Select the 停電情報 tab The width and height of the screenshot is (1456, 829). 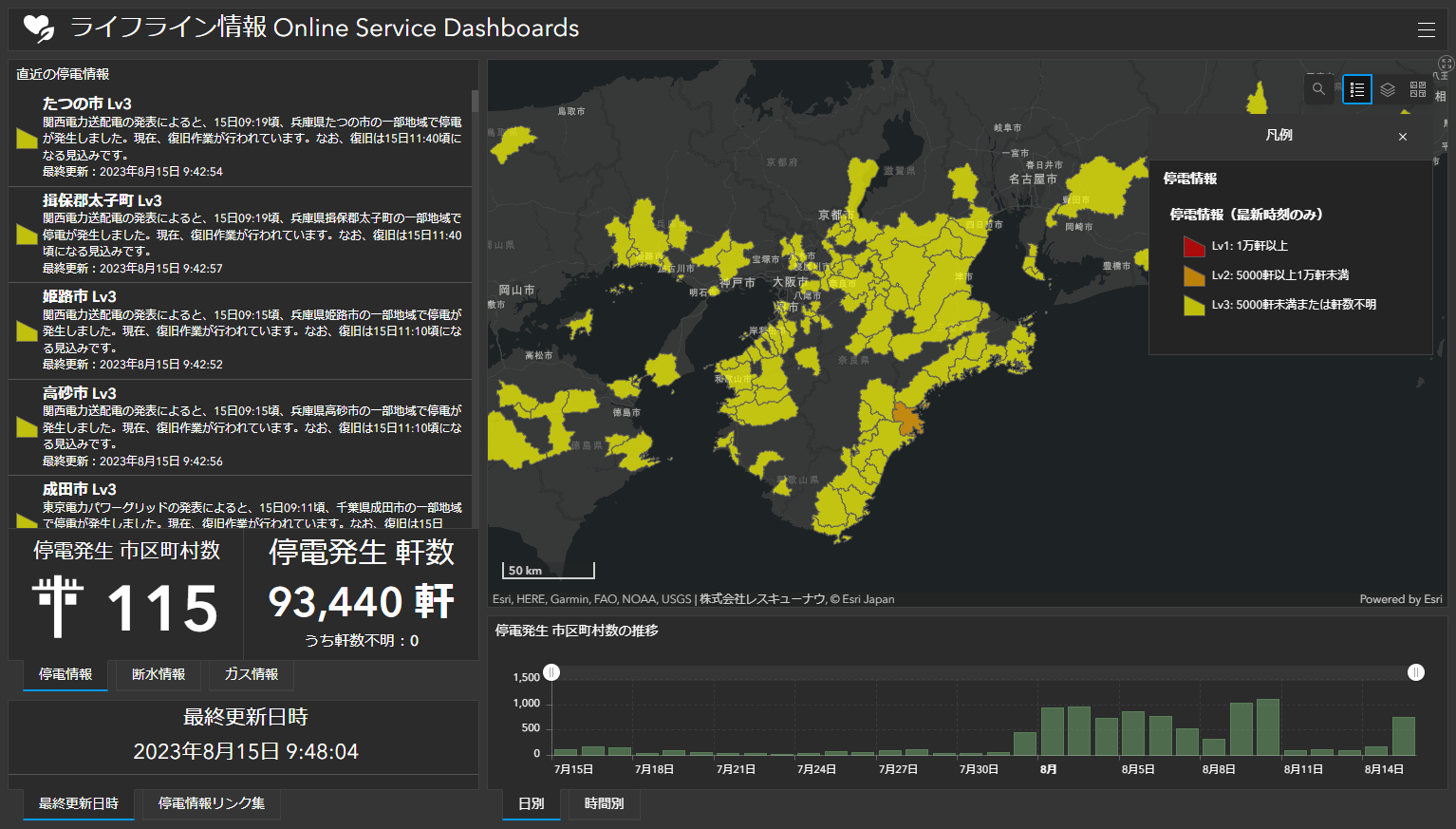(65, 674)
